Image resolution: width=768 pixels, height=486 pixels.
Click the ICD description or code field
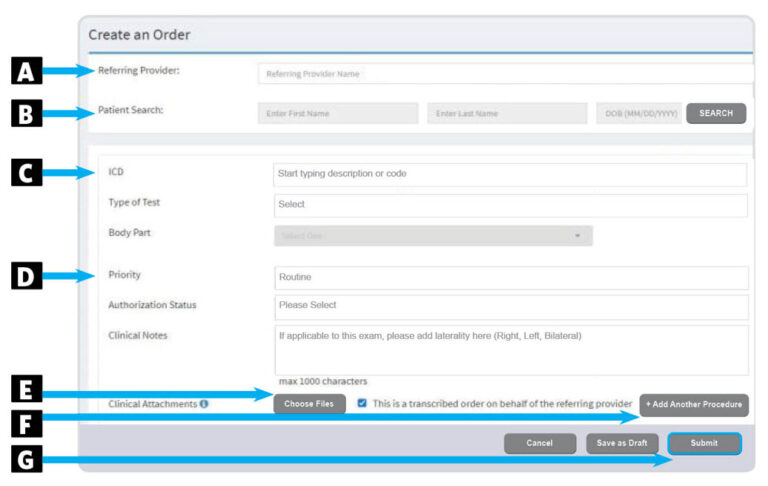510,174
